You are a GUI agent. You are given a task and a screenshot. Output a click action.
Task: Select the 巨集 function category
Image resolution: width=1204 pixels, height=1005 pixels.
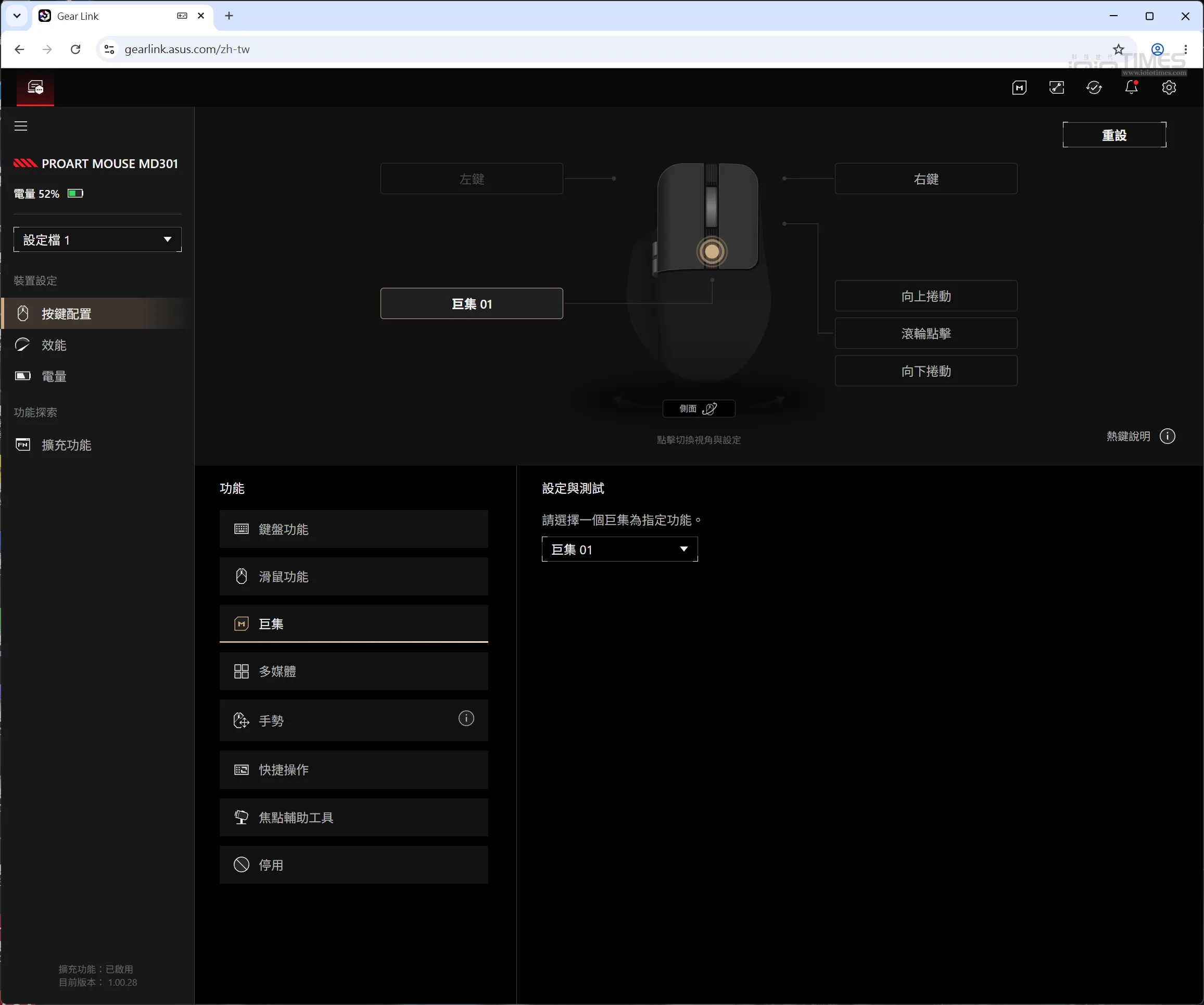(354, 624)
